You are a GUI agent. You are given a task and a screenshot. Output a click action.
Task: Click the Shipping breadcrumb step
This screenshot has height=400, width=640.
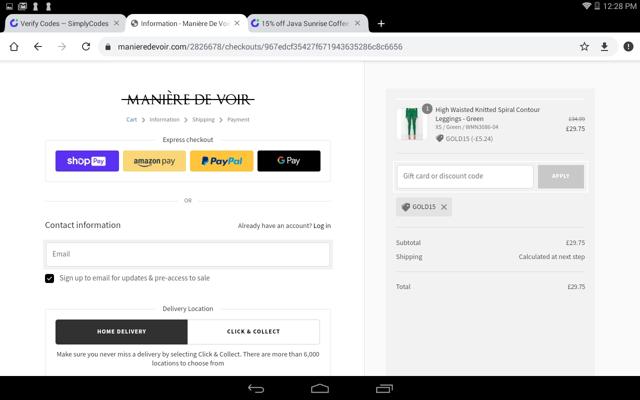(x=203, y=120)
